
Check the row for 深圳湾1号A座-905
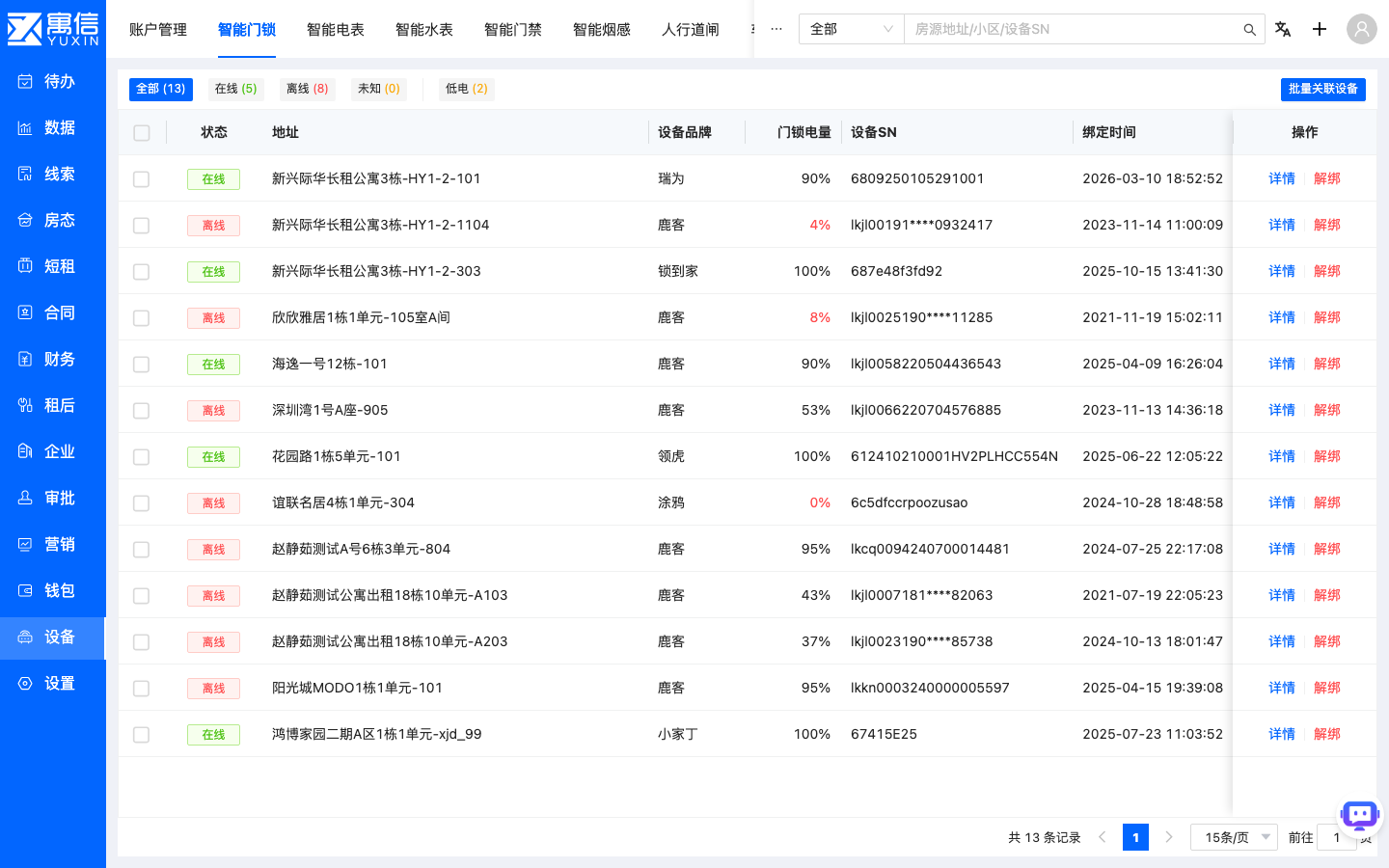point(142,411)
